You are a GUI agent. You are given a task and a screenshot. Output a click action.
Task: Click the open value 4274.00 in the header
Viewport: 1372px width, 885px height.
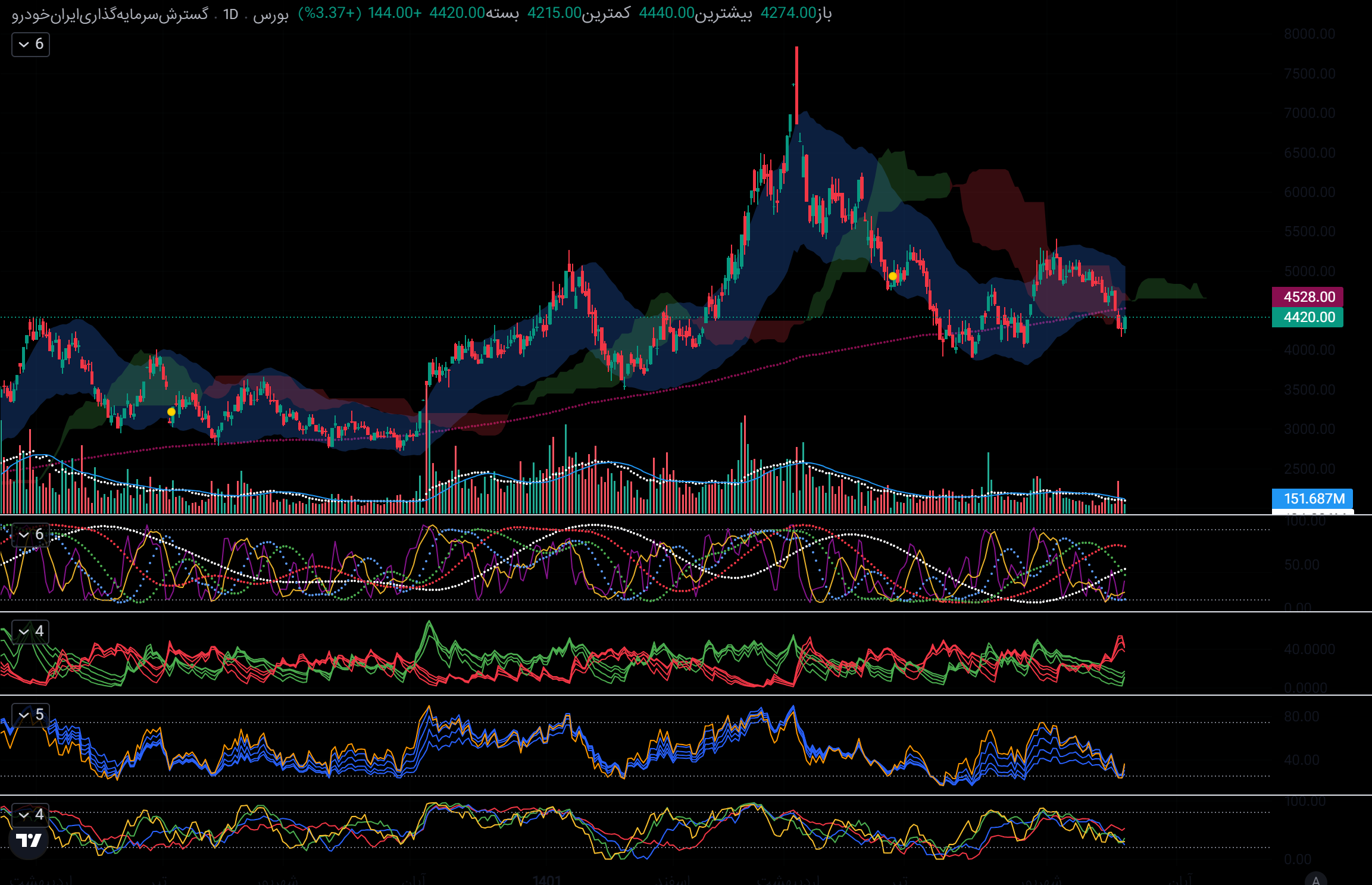pyautogui.click(x=789, y=13)
